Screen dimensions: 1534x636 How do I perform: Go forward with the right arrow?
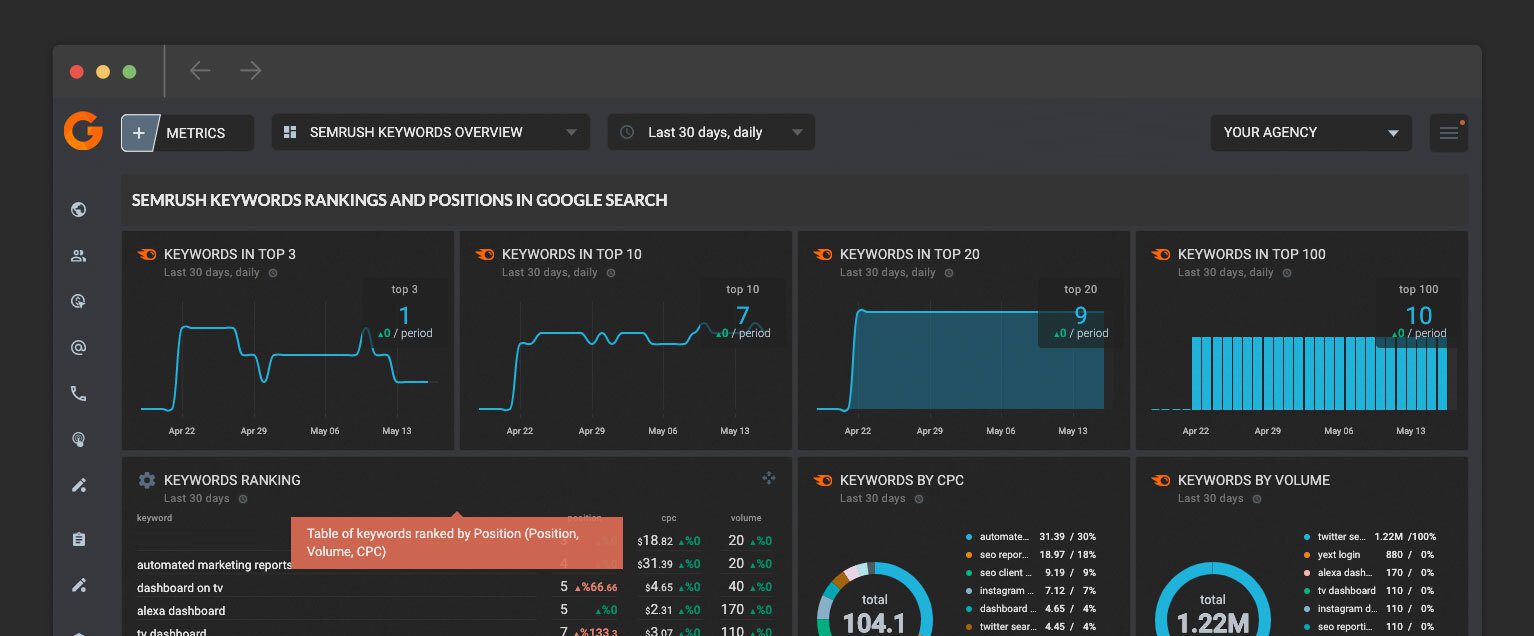250,70
